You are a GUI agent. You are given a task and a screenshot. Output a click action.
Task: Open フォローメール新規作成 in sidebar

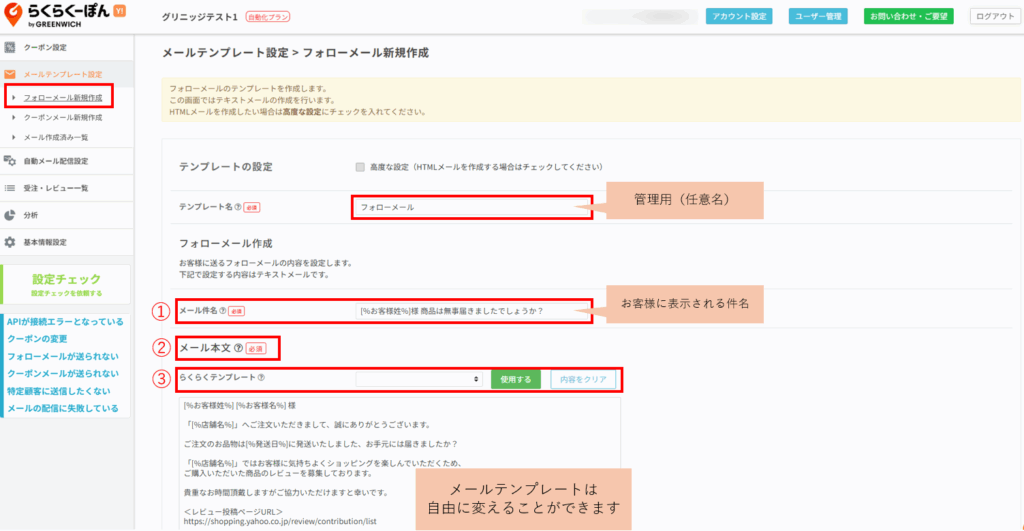tap(62, 97)
